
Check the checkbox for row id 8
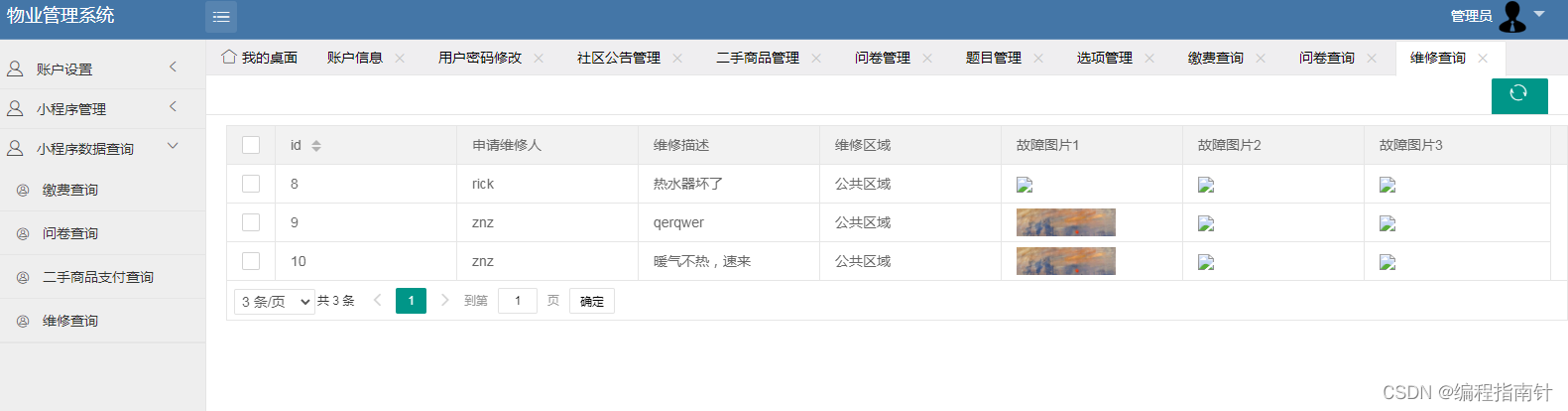point(251,184)
